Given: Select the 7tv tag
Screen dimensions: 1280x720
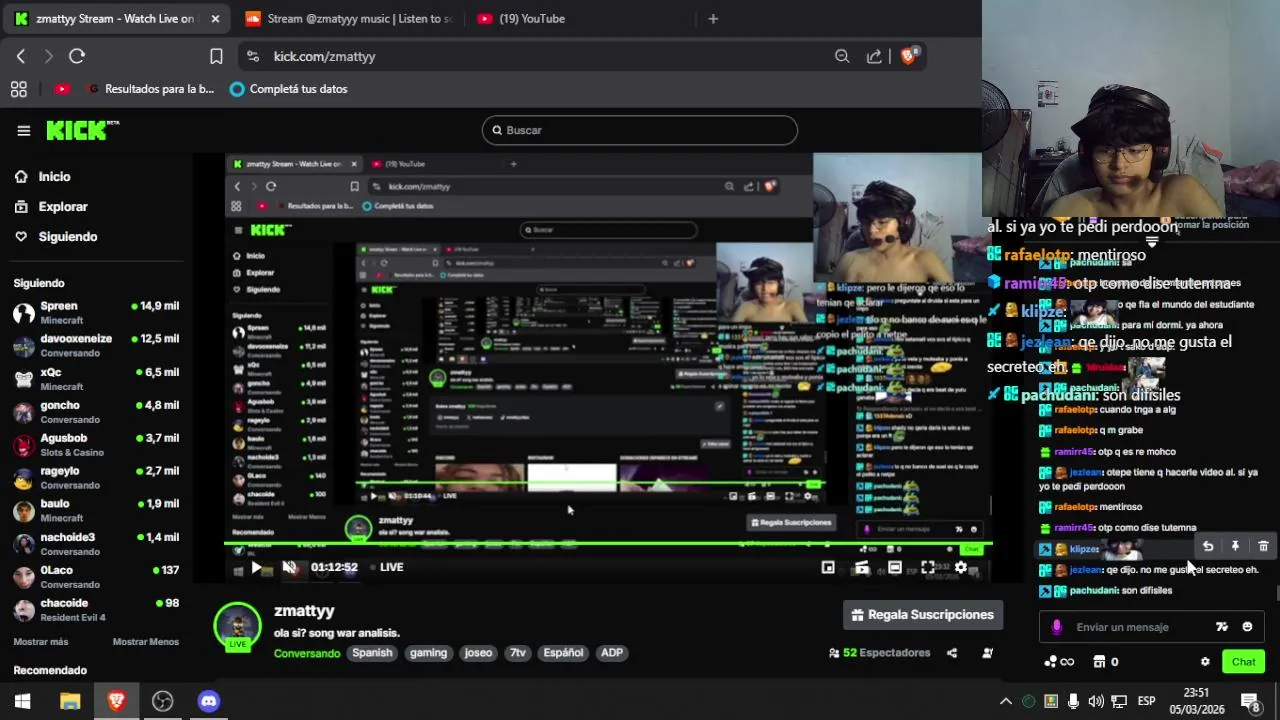Looking at the screenshot, I should click(x=517, y=653).
